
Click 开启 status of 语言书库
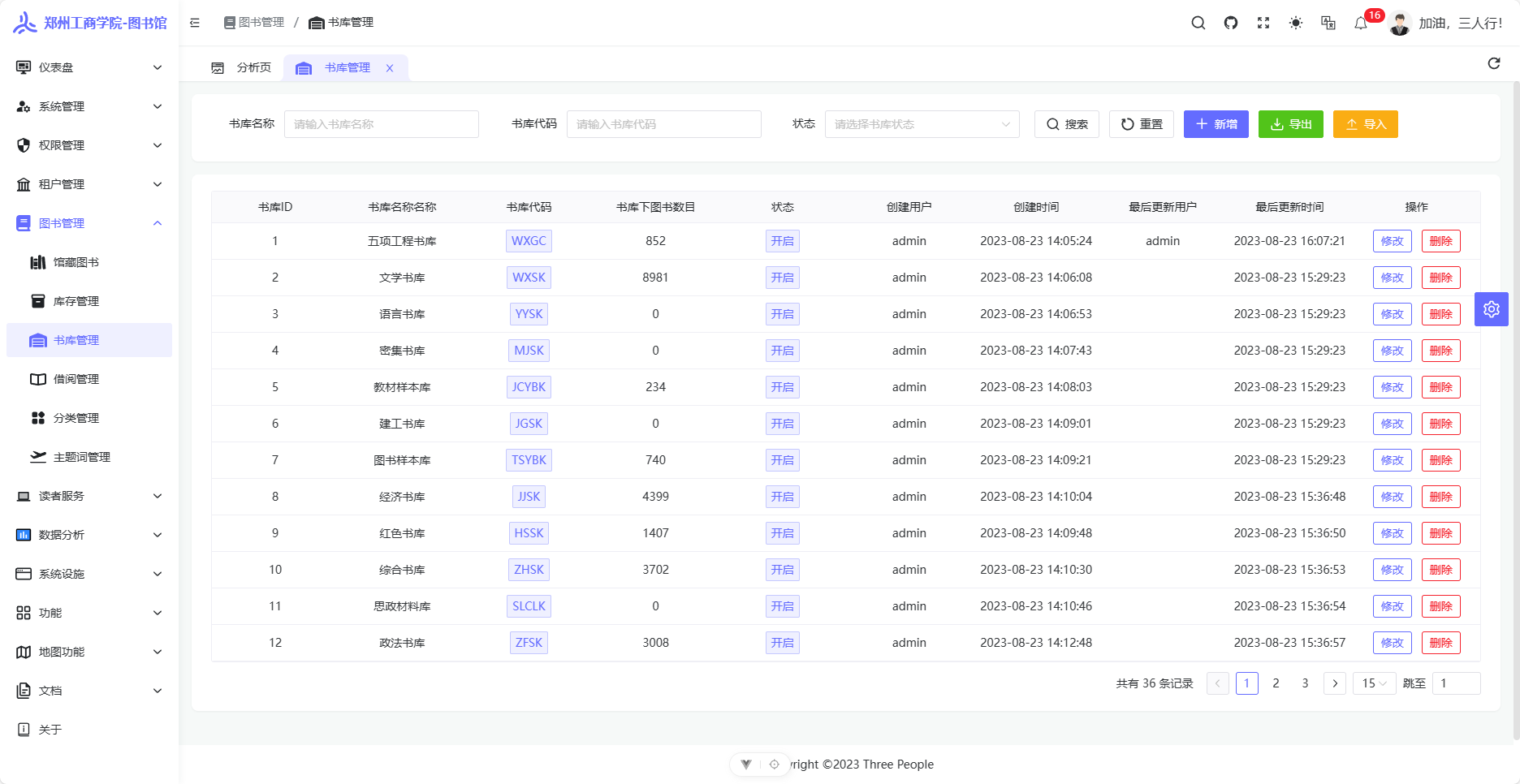coord(783,314)
